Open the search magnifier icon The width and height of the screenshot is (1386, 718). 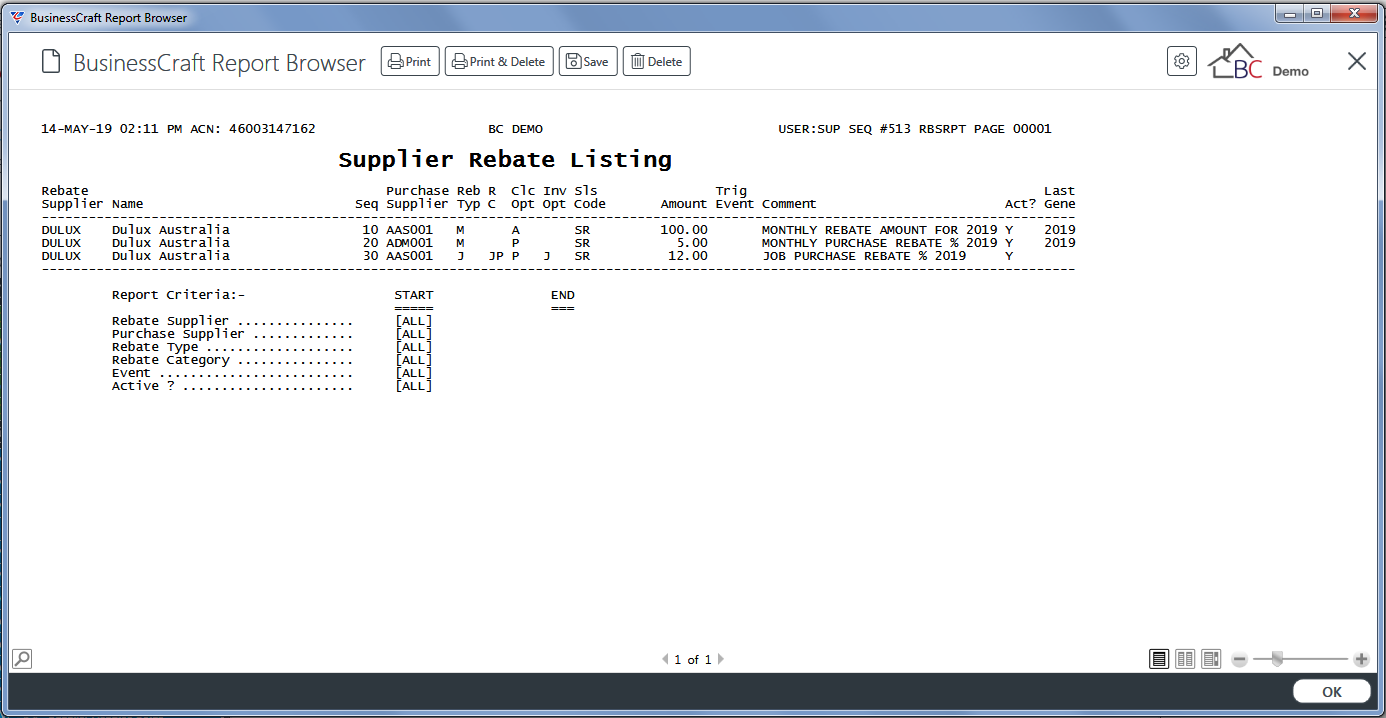[x=22, y=659]
